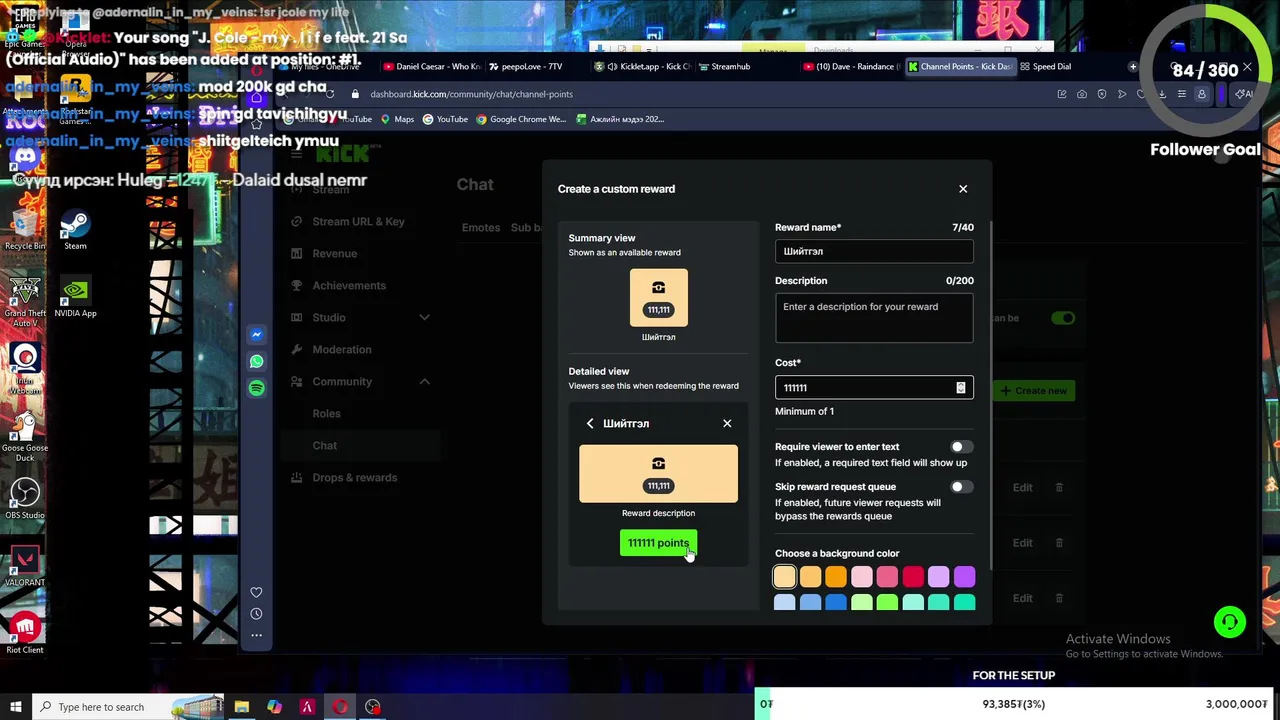Screen dimensions: 1280x720
Task: Launch VALORANT from the desktop
Action: 25,566
